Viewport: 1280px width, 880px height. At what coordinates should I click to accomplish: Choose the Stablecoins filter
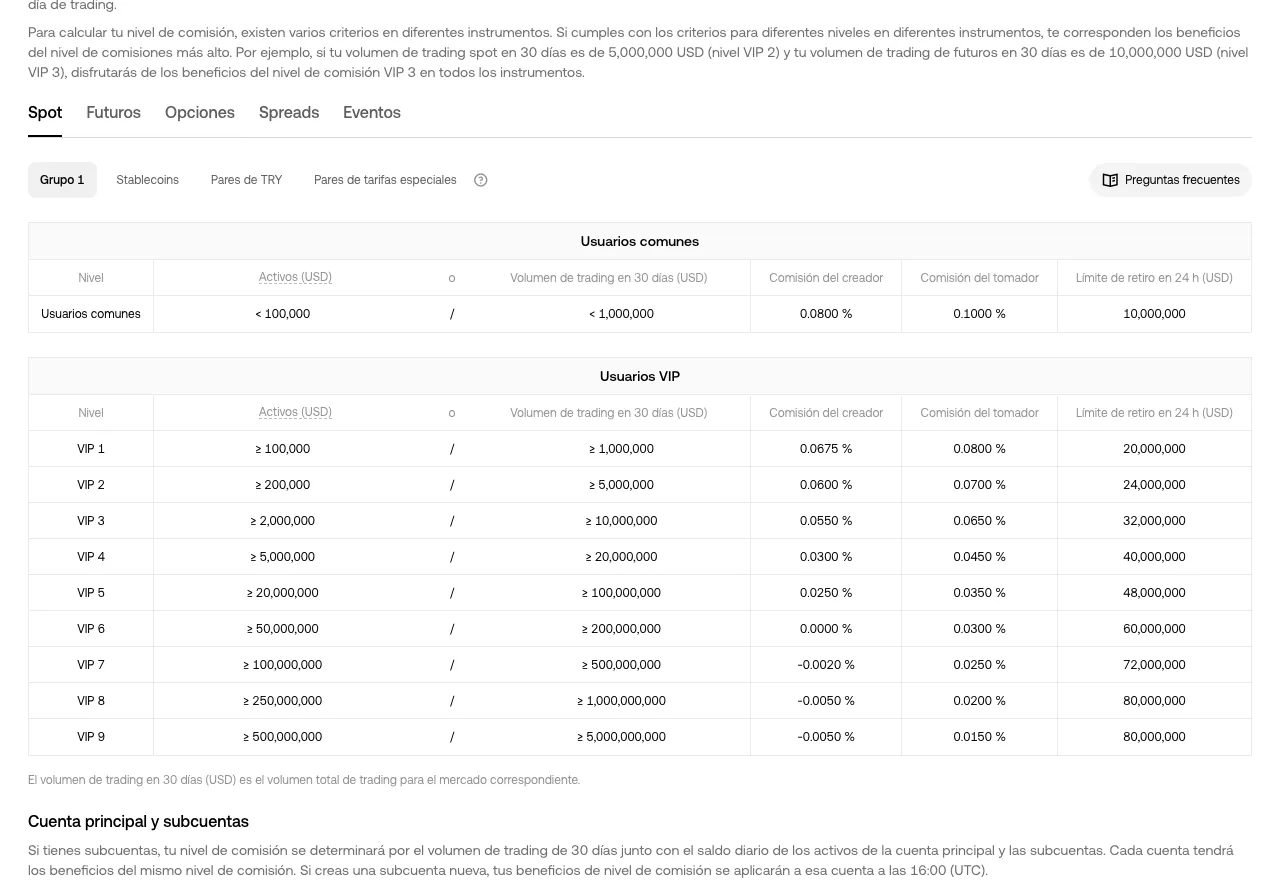[x=147, y=180]
